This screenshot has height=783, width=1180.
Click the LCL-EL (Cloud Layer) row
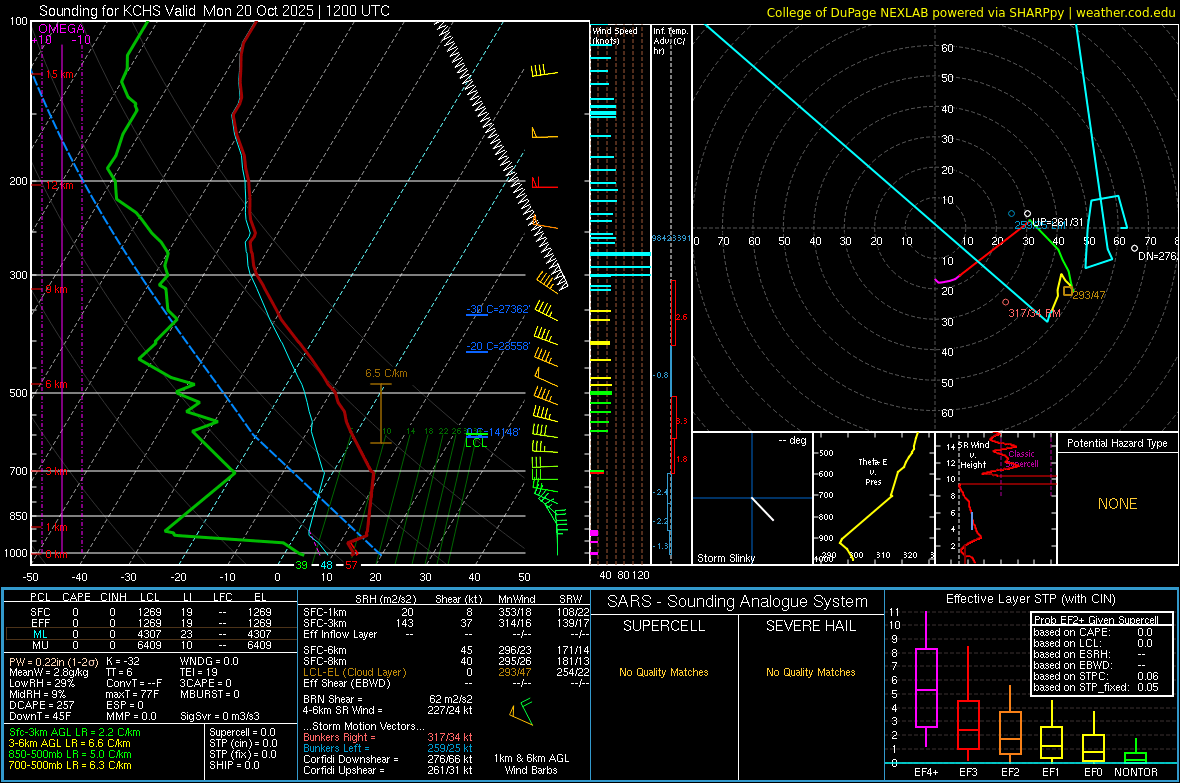[446, 672]
